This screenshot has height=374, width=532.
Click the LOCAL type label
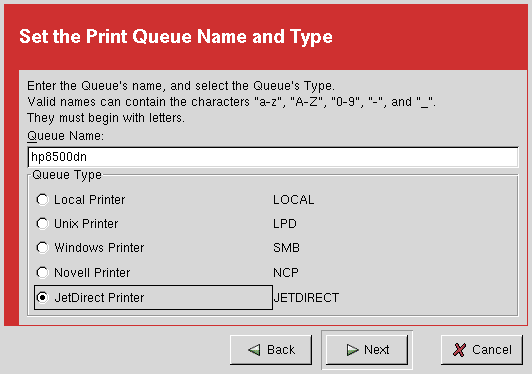click(x=293, y=200)
